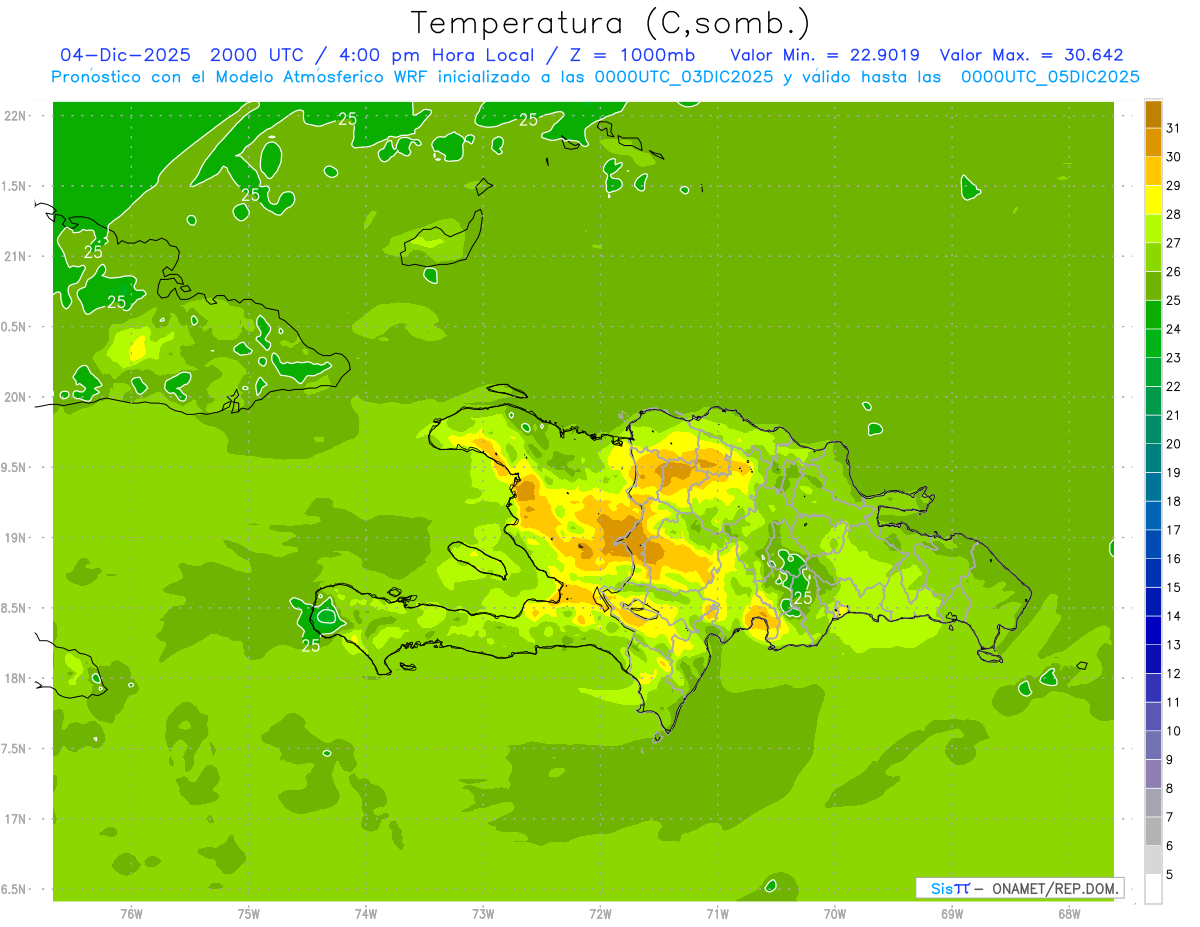The height and width of the screenshot is (927, 1200).
Task: Click the '68W' longitude axis label
Action: pos(1069,913)
